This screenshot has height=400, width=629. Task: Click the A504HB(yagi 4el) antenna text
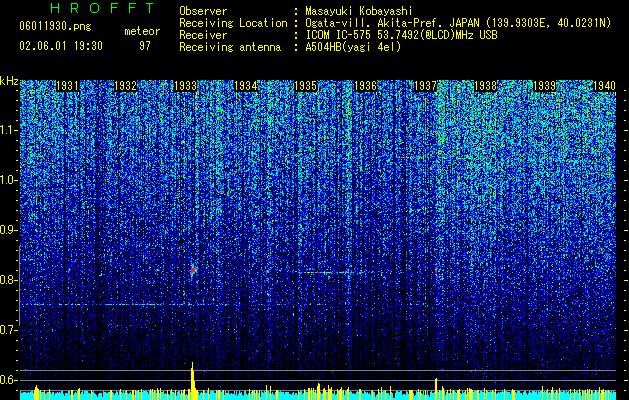[x=353, y=47]
